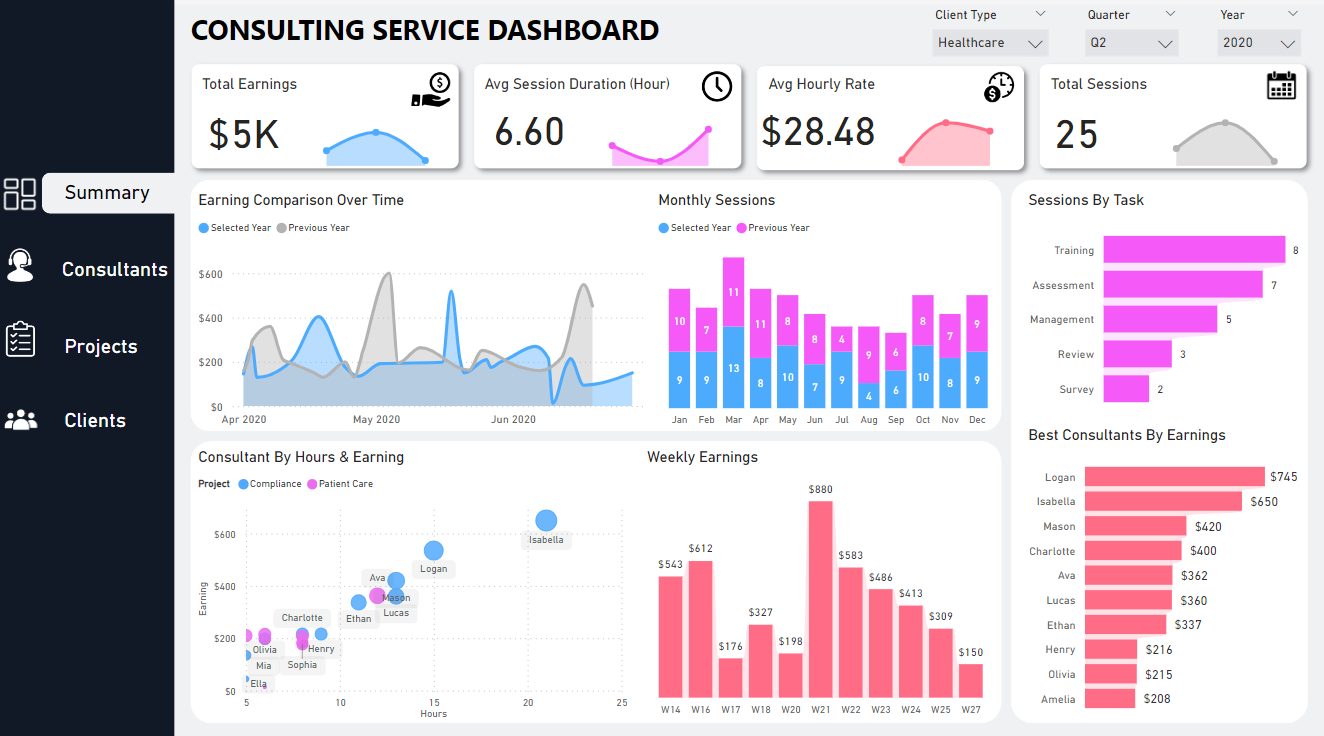The width and height of the screenshot is (1324, 736).
Task: Click the Clients people group icon
Action: (20, 420)
